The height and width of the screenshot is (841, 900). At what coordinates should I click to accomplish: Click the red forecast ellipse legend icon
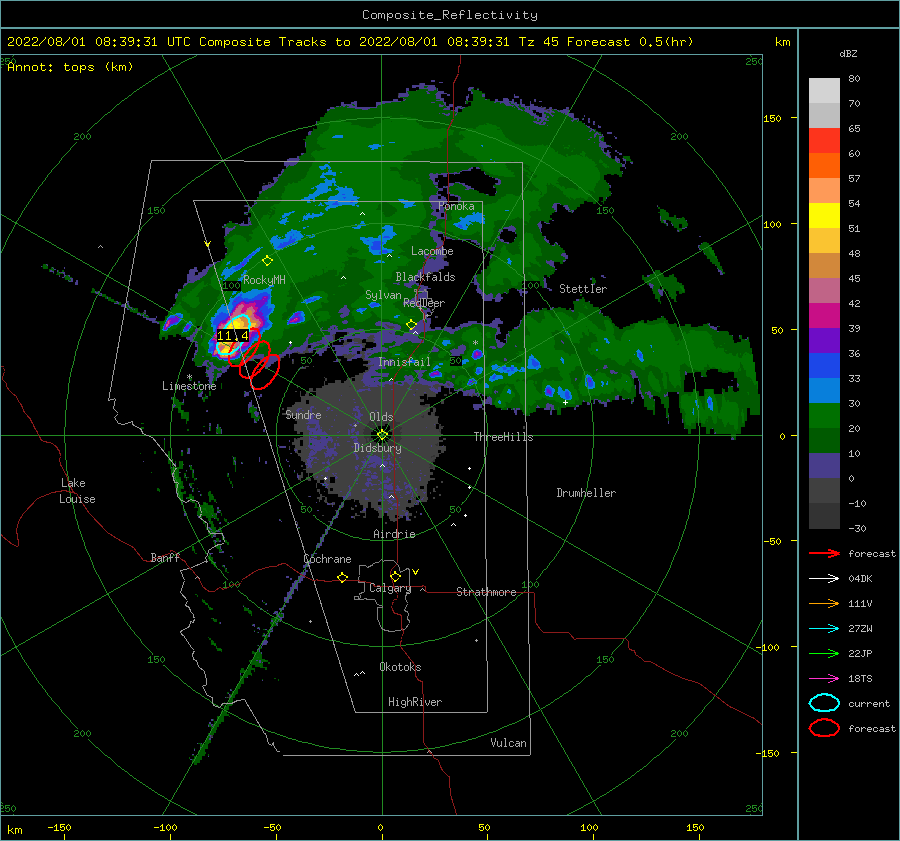coord(824,728)
